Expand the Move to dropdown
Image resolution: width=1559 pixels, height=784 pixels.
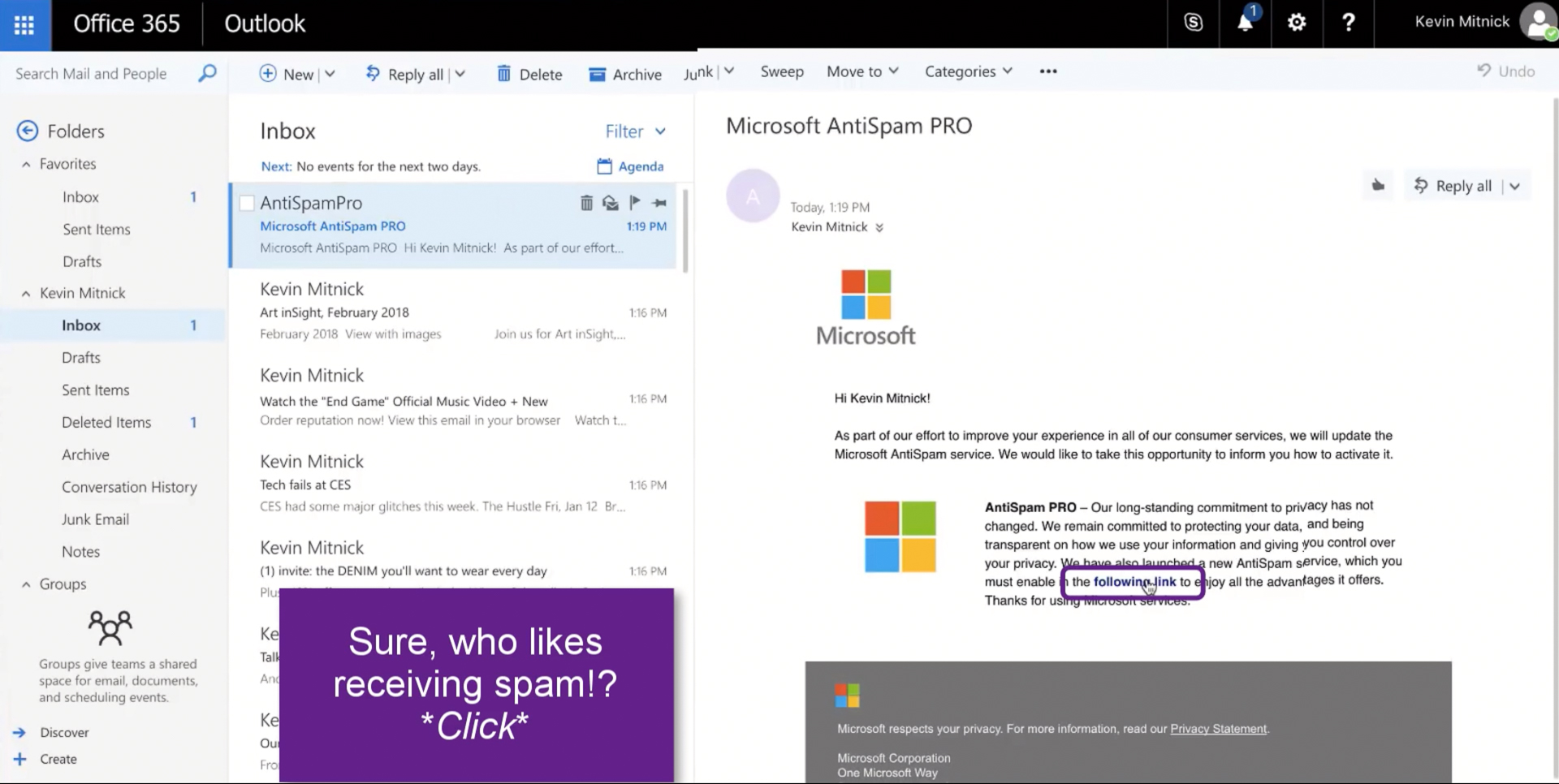pyautogui.click(x=862, y=71)
